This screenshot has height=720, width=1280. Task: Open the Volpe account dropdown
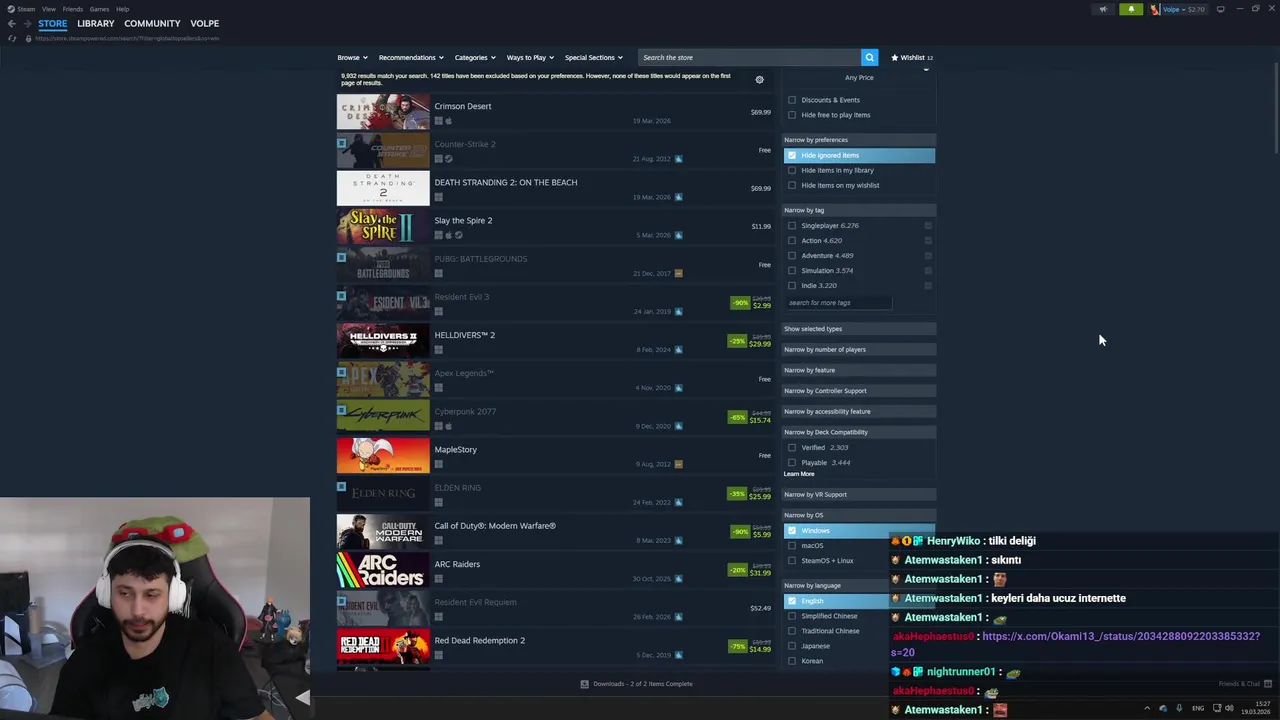tap(1178, 9)
